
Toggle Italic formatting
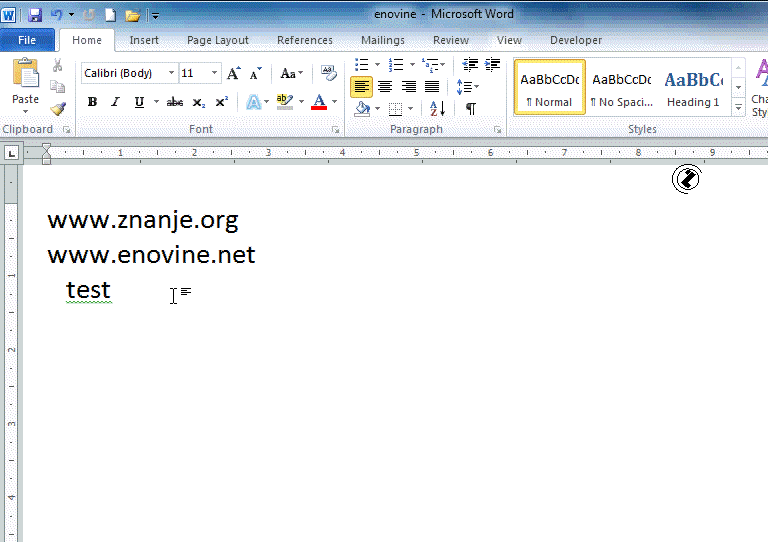(x=115, y=102)
